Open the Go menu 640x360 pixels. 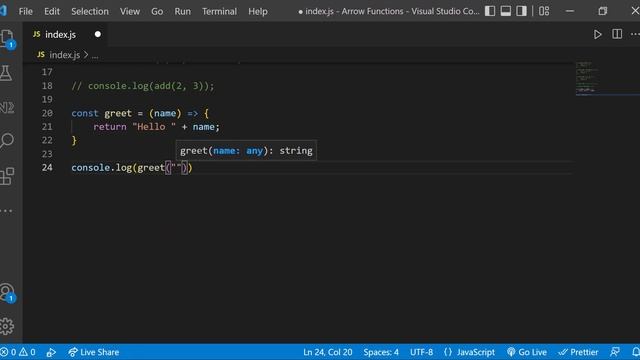(x=157, y=11)
